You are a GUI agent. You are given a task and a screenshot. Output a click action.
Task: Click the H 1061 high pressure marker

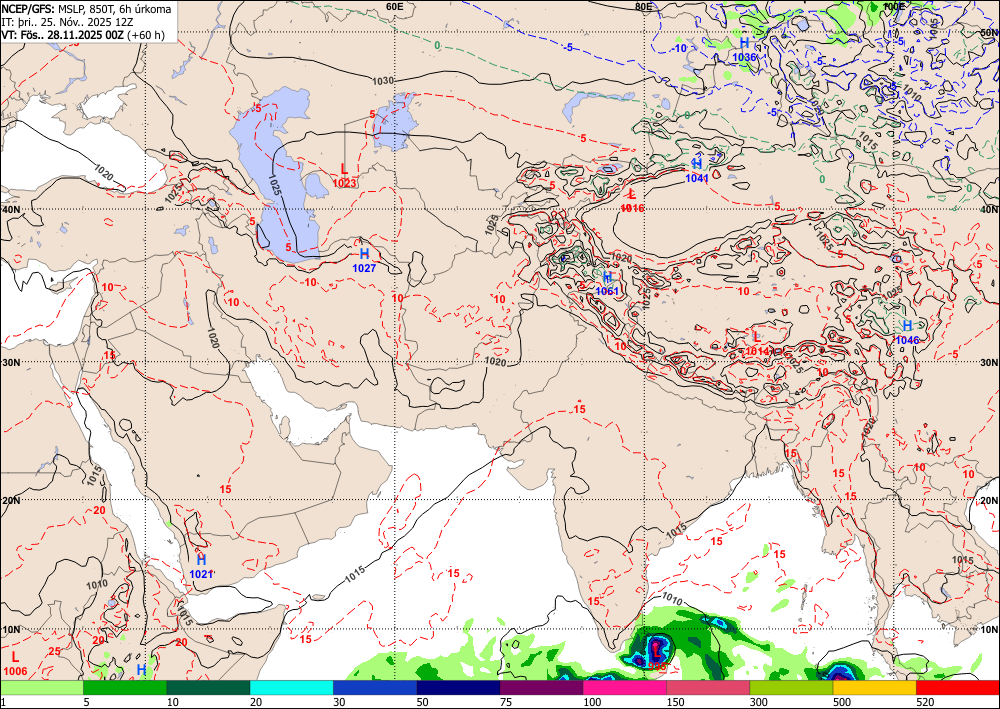coord(607,284)
